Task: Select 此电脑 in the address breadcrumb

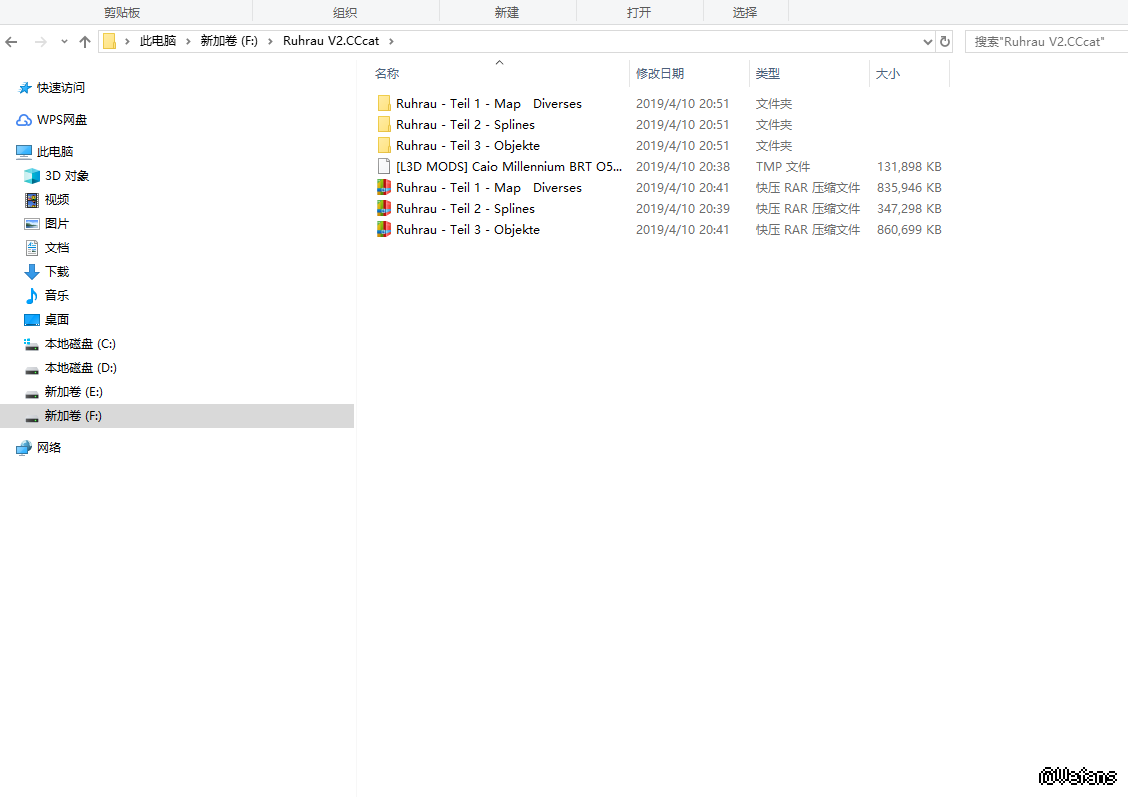Action: tap(158, 41)
